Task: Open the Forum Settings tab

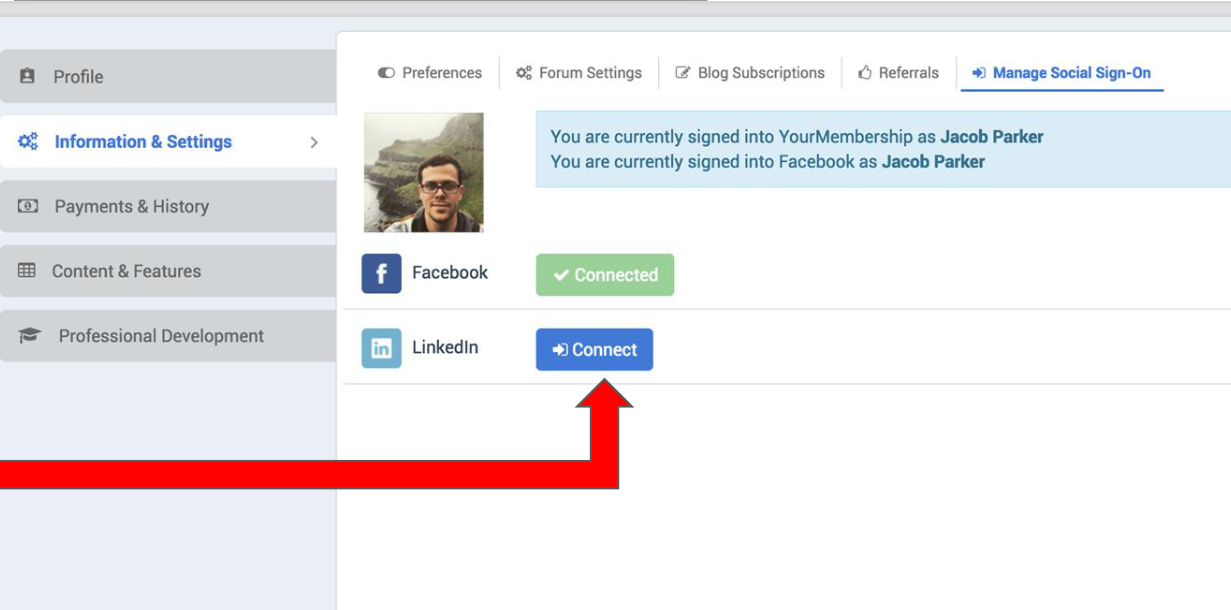Action: pyautogui.click(x=579, y=73)
